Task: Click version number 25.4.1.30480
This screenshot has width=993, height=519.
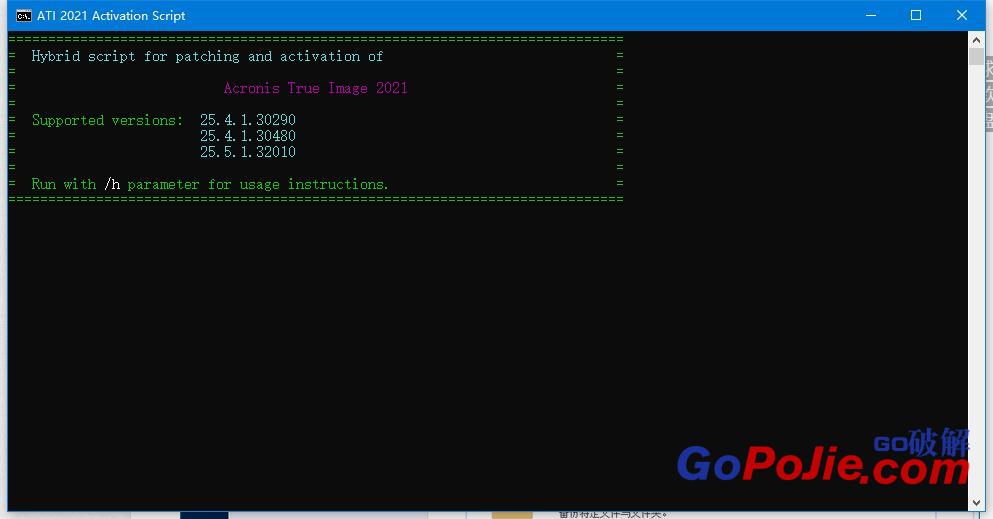Action: click(x=248, y=135)
